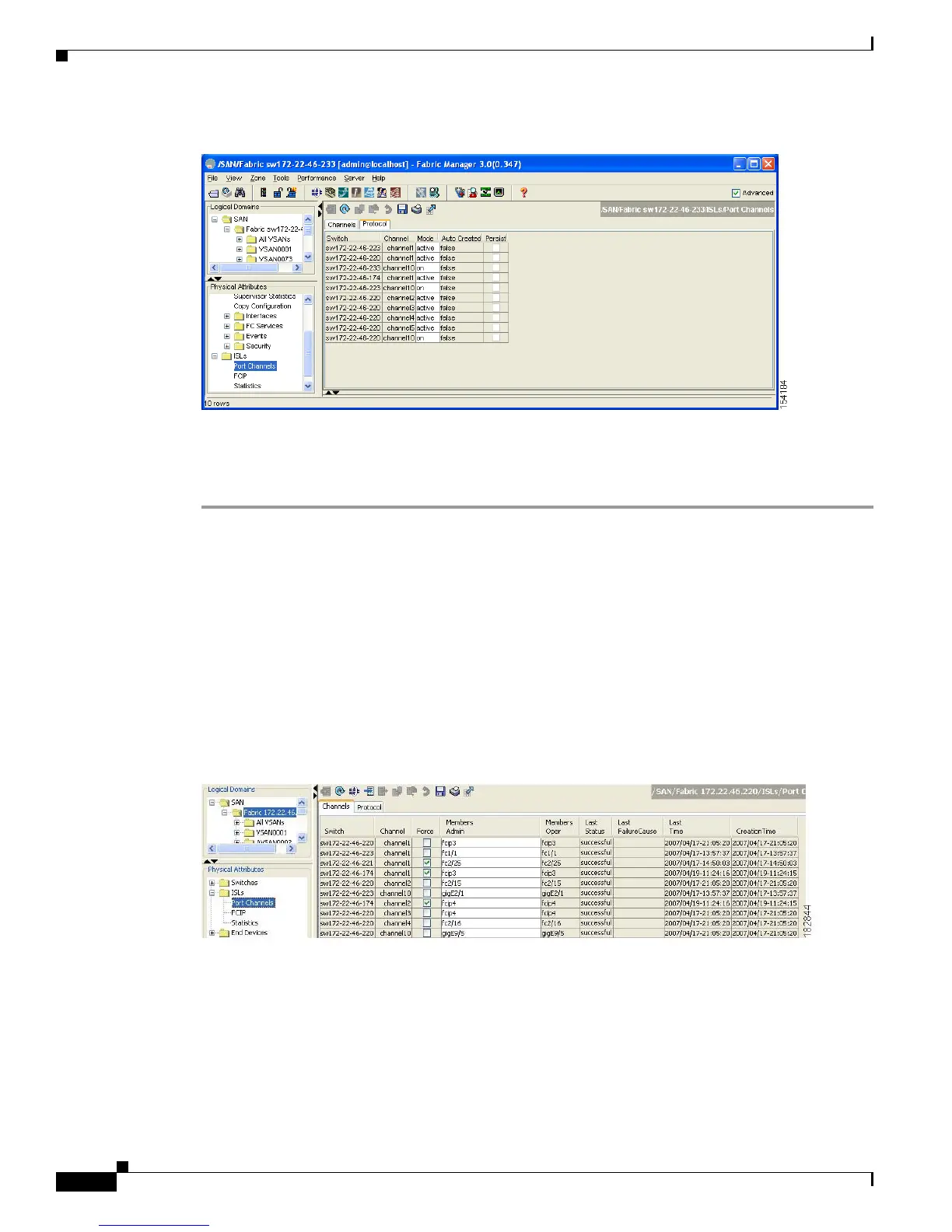Select Fabric 172.22.46 node in the lower tree
Viewport: 952px width, 1232px height.
point(269,813)
